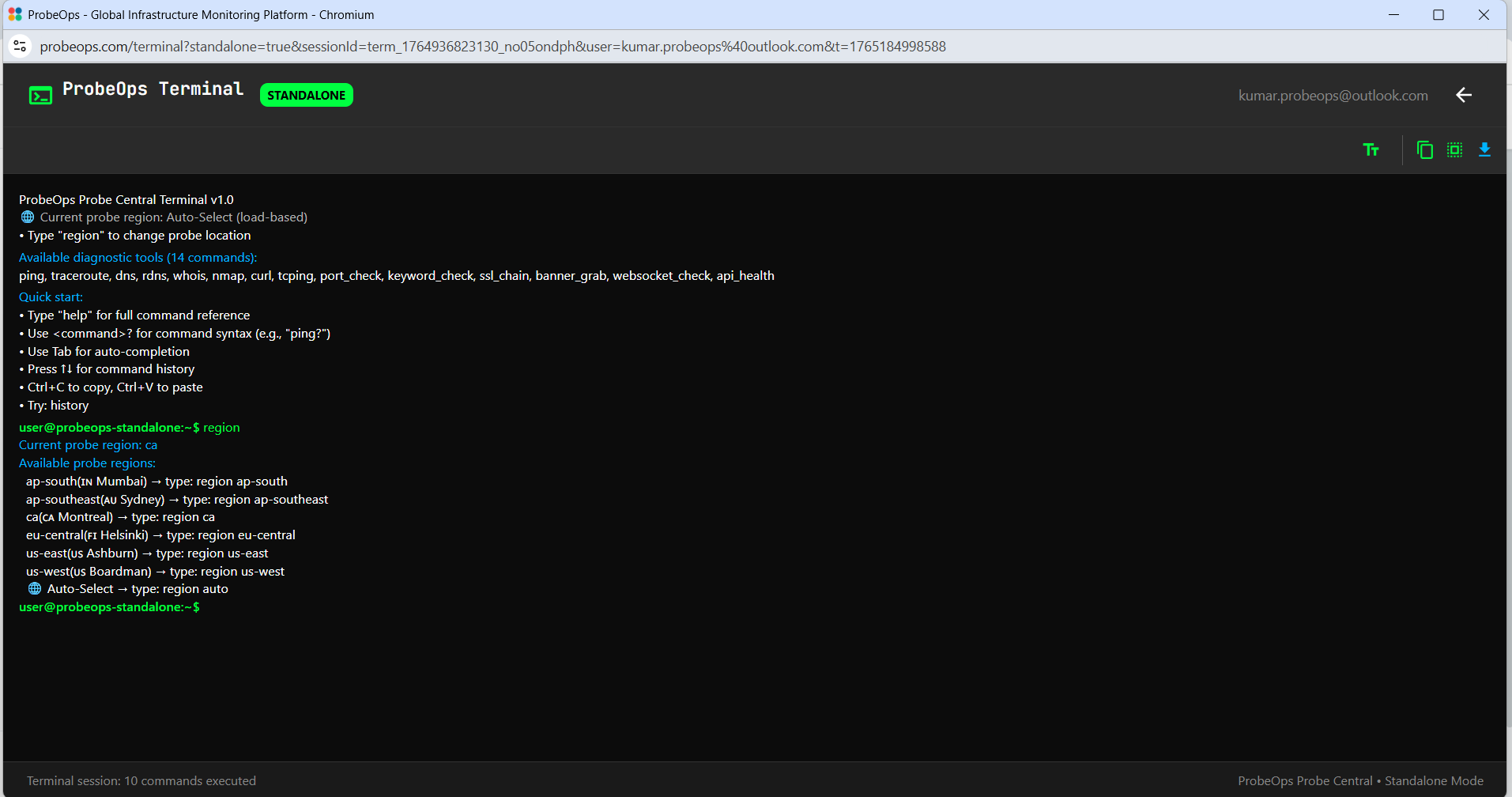Select the font size (Tt) icon
This screenshot has width=1512, height=797.
1371,149
